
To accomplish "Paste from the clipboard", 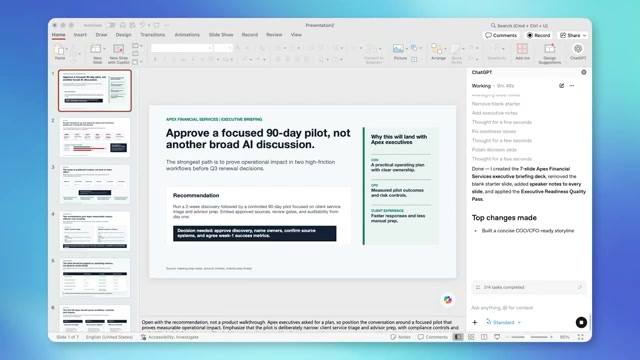I will click(60, 52).
